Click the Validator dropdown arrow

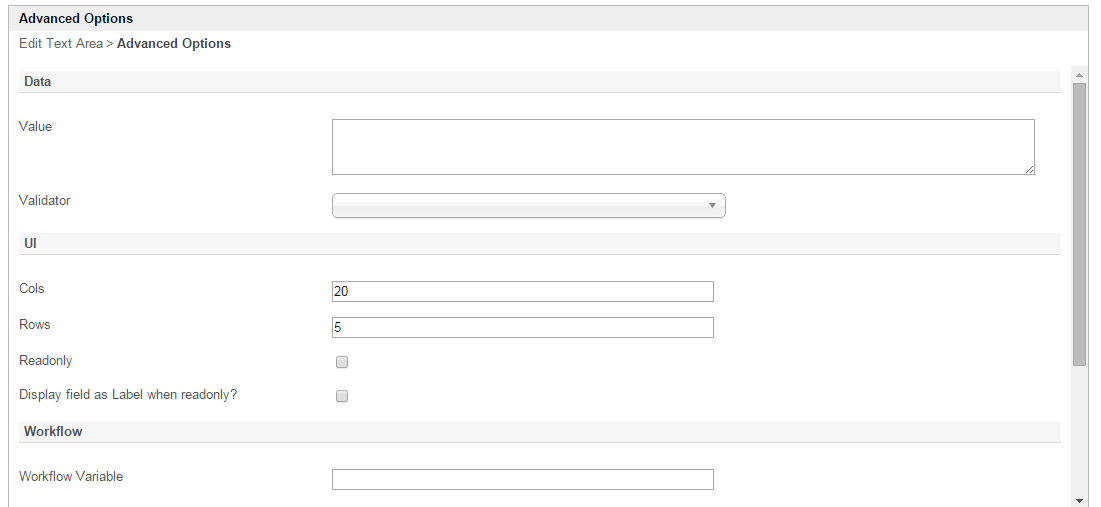click(x=712, y=205)
